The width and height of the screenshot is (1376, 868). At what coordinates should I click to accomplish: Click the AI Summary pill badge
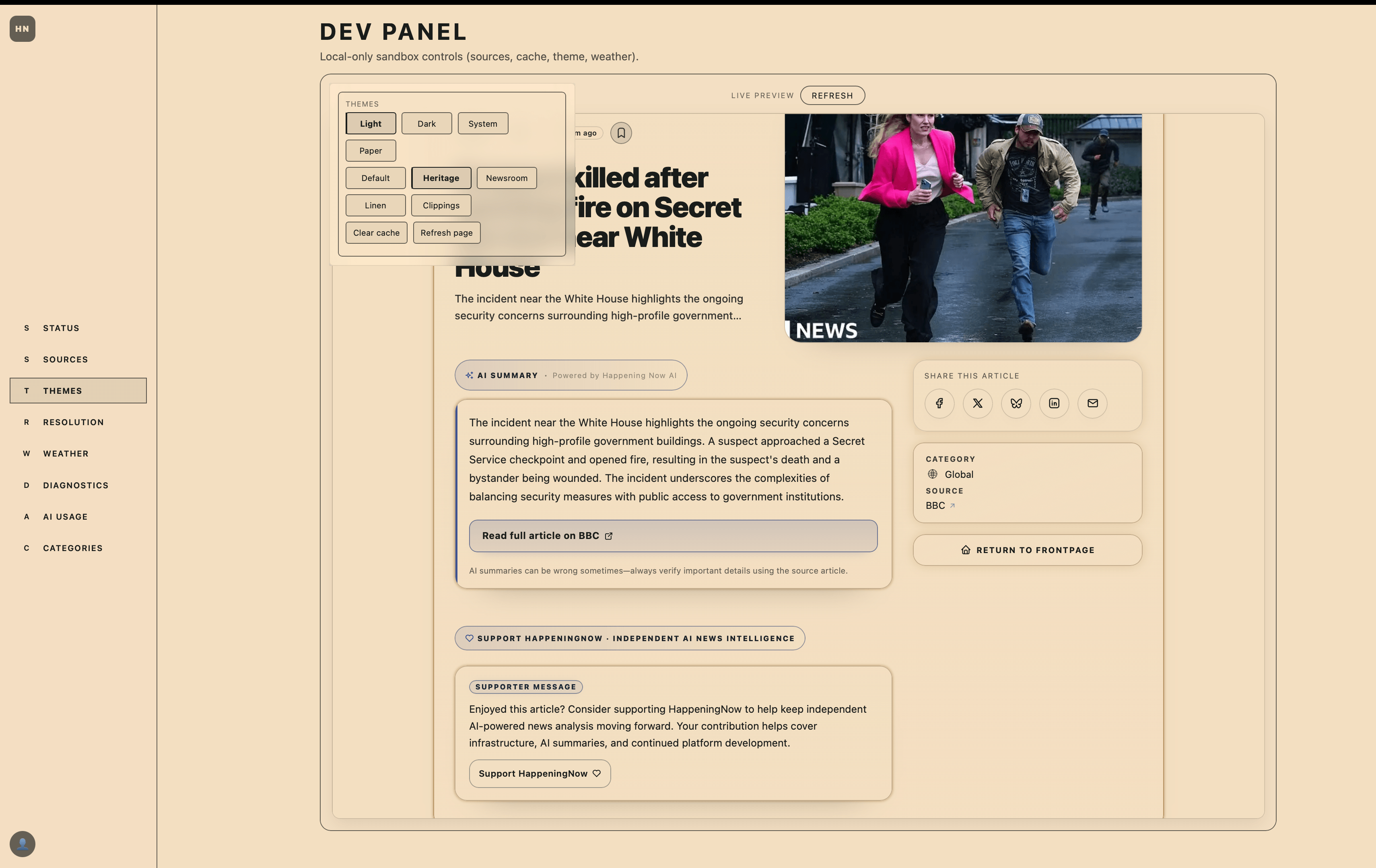coord(571,375)
